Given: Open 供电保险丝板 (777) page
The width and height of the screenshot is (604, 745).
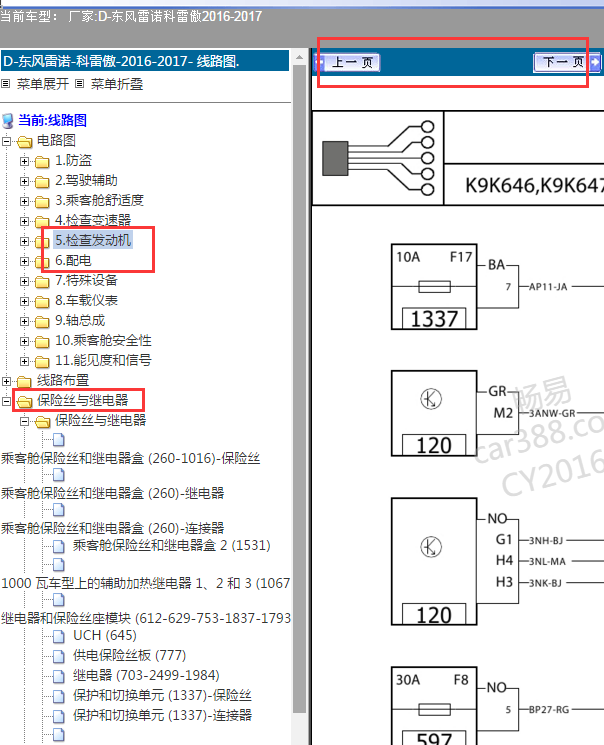Looking at the screenshot, I should (x=129, y=655).
